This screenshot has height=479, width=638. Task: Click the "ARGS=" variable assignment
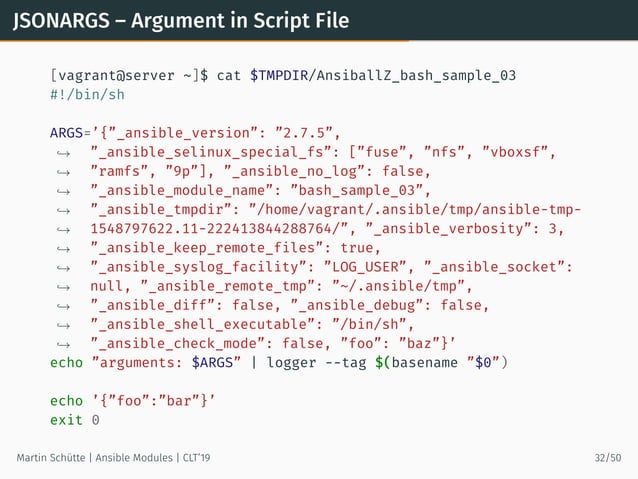(70, 133)
